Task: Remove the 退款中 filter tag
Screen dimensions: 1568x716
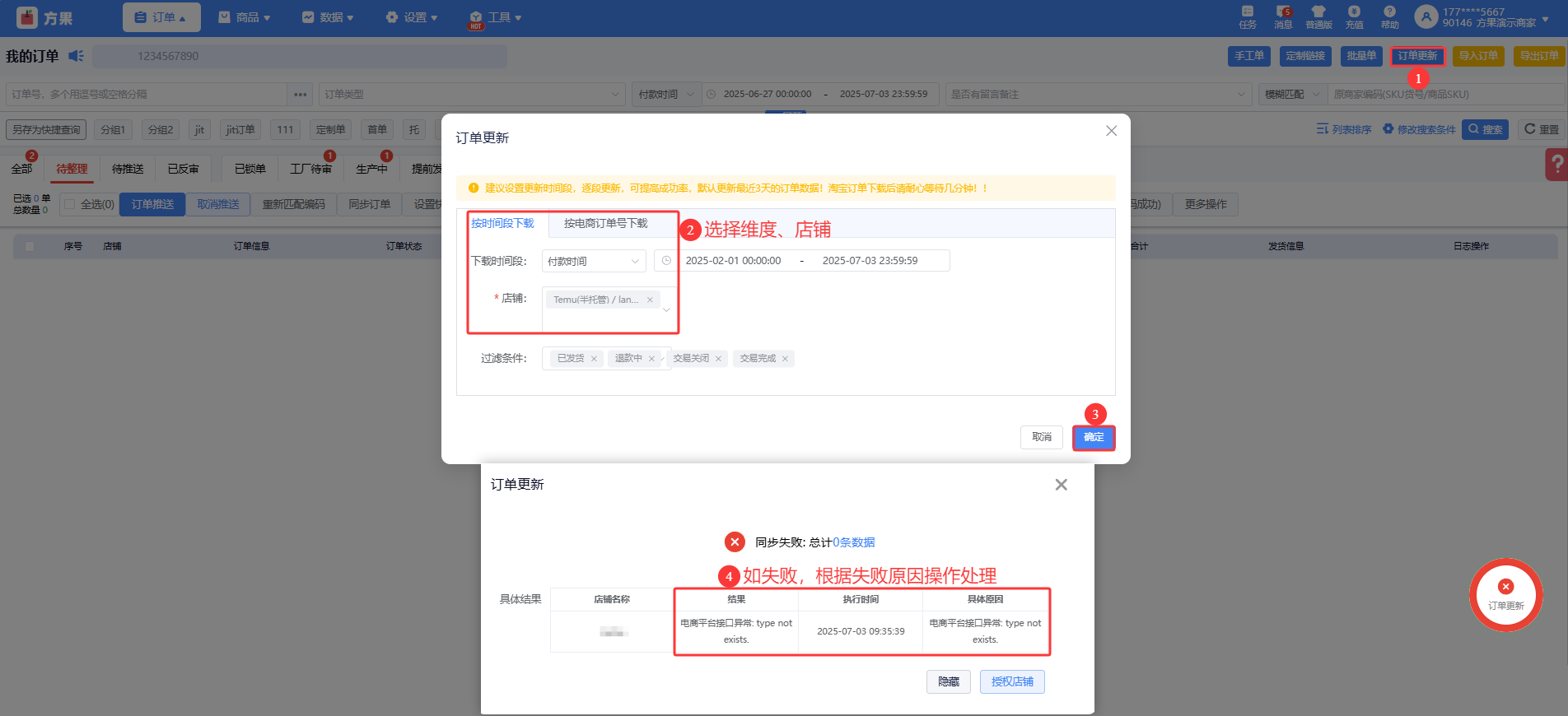Action: (651, 359)
